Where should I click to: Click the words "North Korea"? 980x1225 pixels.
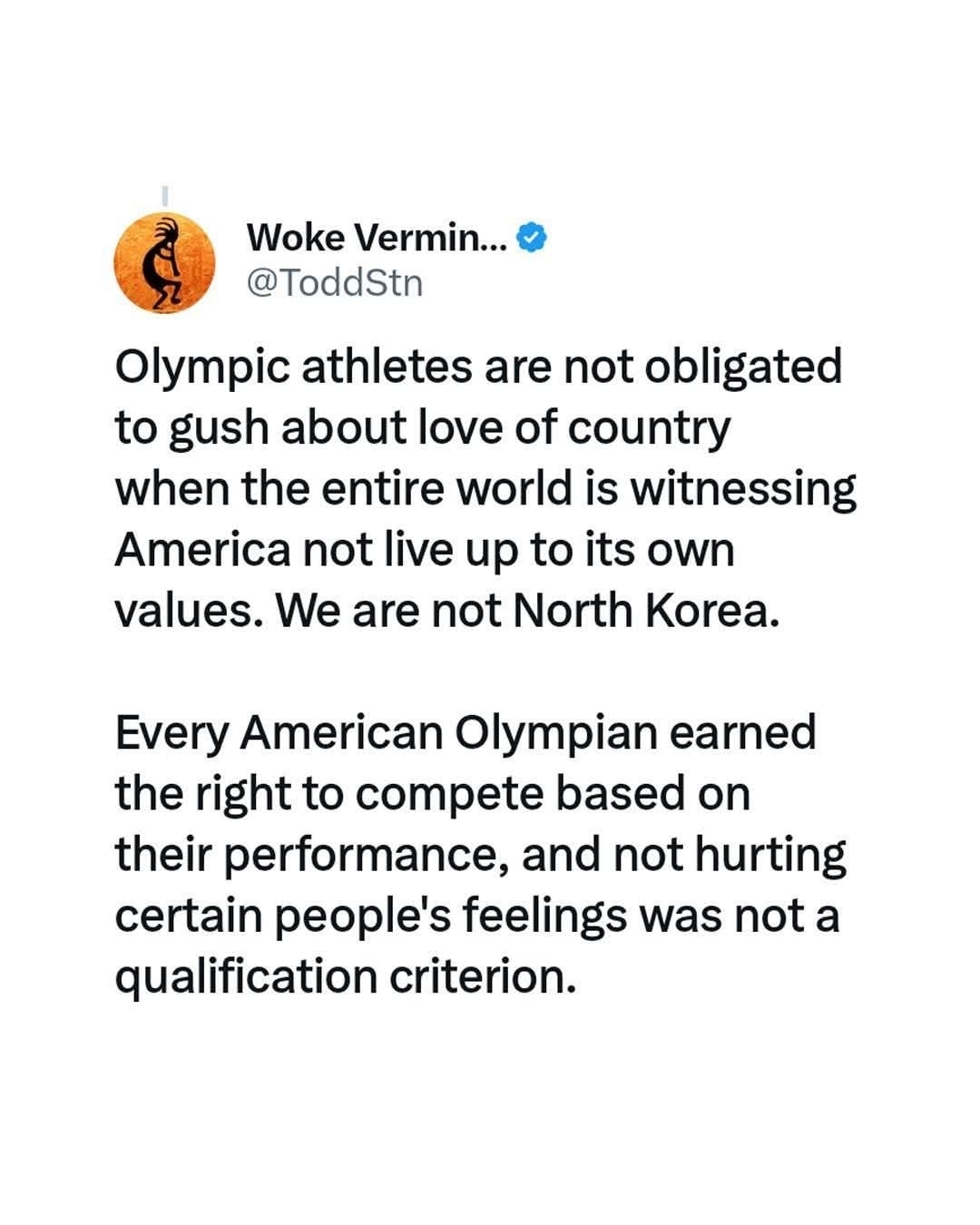click(x=645, y=611)
